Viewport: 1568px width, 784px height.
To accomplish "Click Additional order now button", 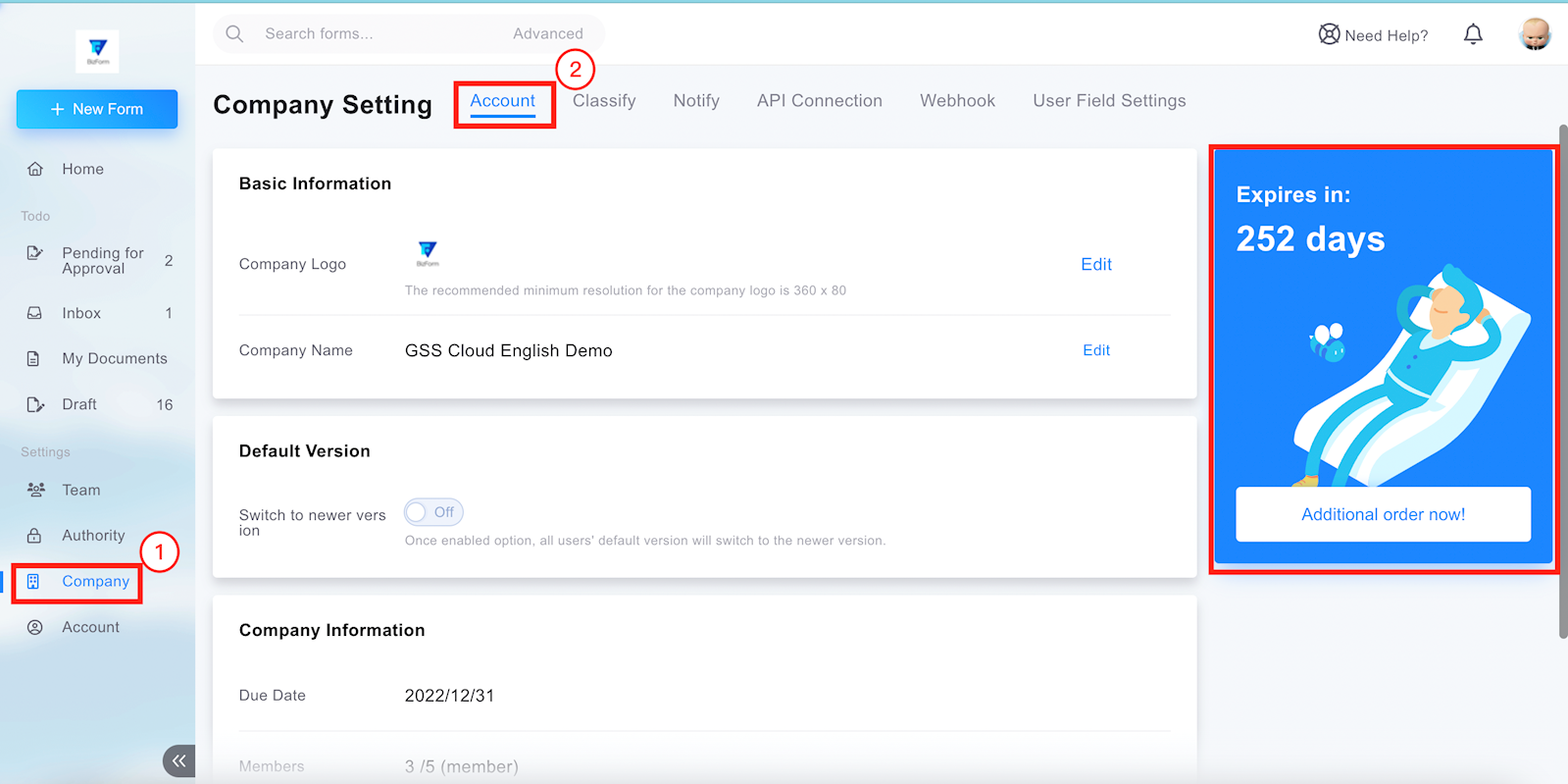I will [x=1383, y=514].
